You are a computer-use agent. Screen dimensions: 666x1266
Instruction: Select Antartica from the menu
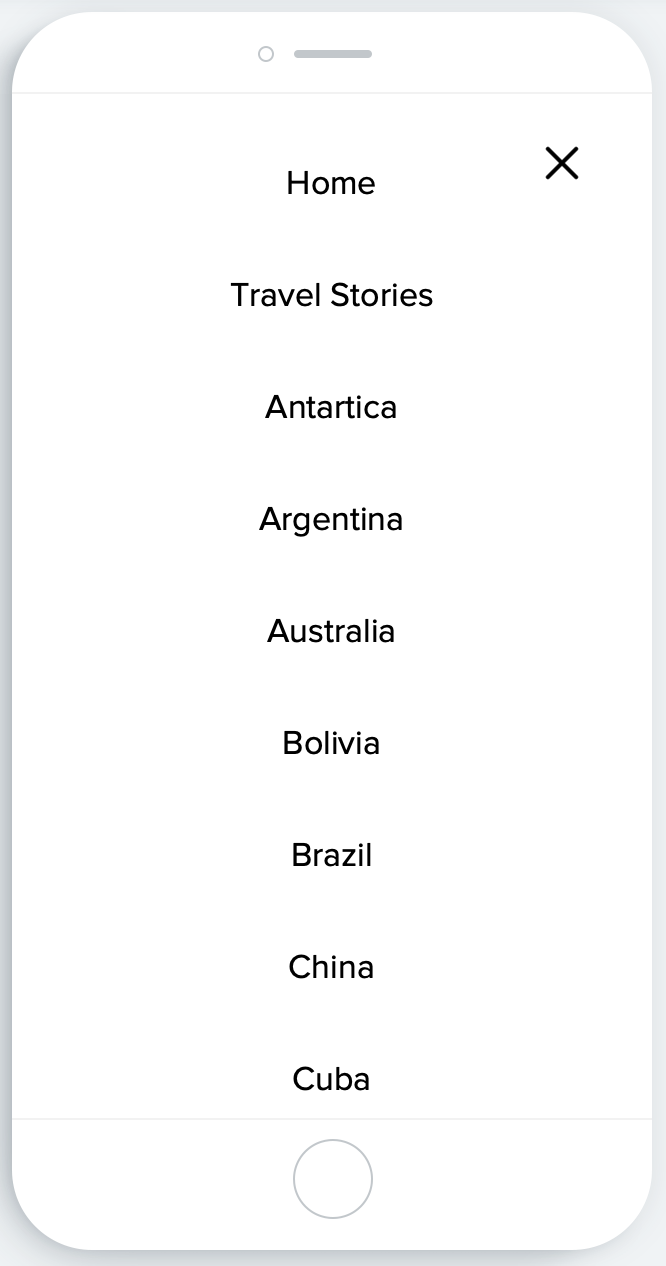[331, 407]
